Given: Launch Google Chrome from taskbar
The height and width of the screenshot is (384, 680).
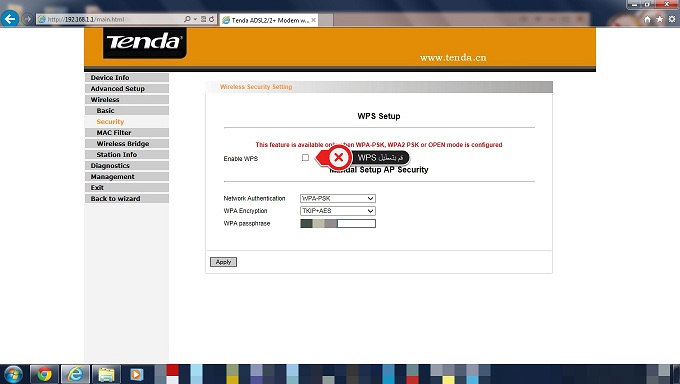Looking at the screenshot, I should pyautogui.click(x=44, y=374).
